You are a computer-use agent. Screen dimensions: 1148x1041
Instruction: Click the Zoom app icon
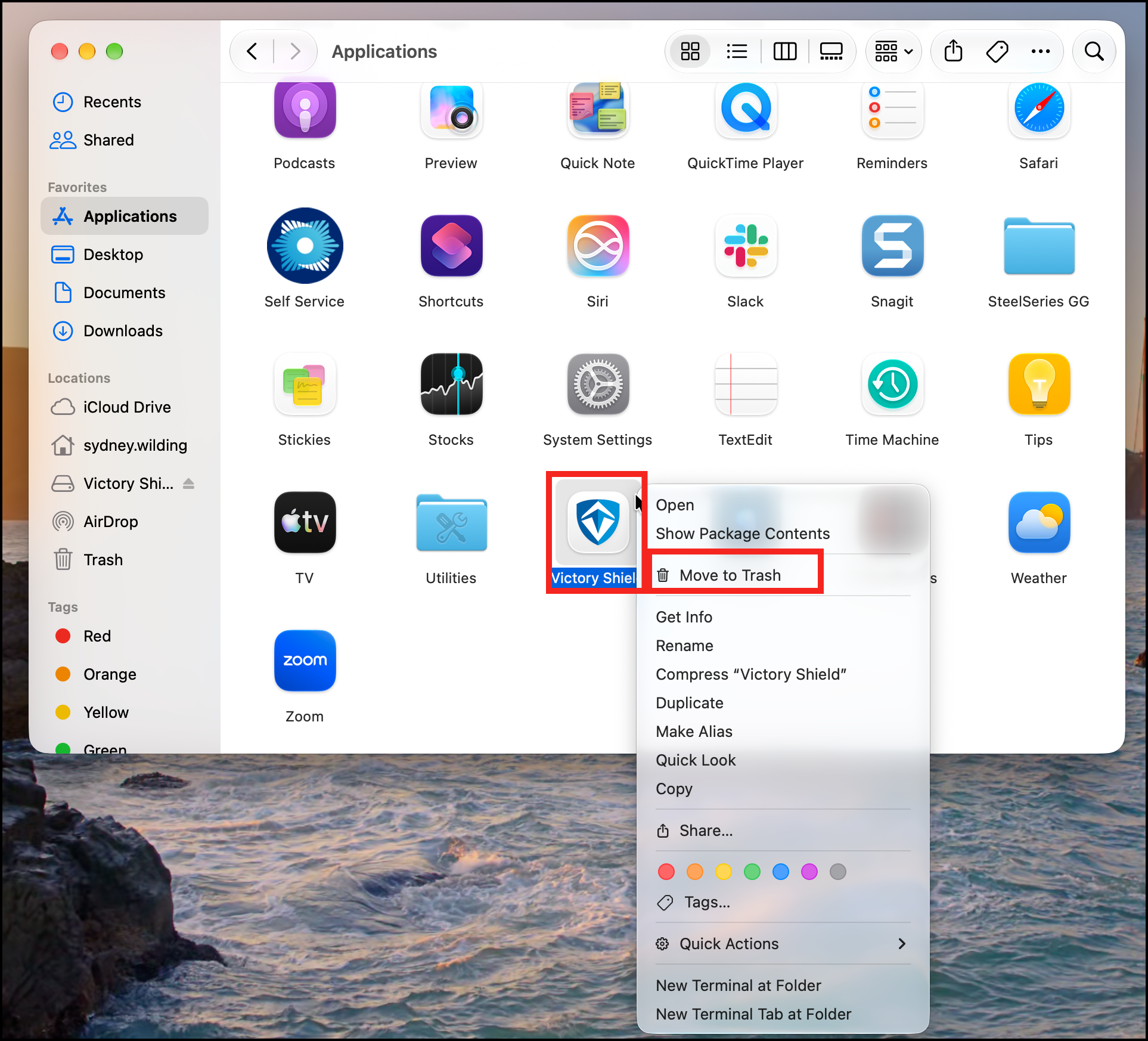(x=305, y=661)
